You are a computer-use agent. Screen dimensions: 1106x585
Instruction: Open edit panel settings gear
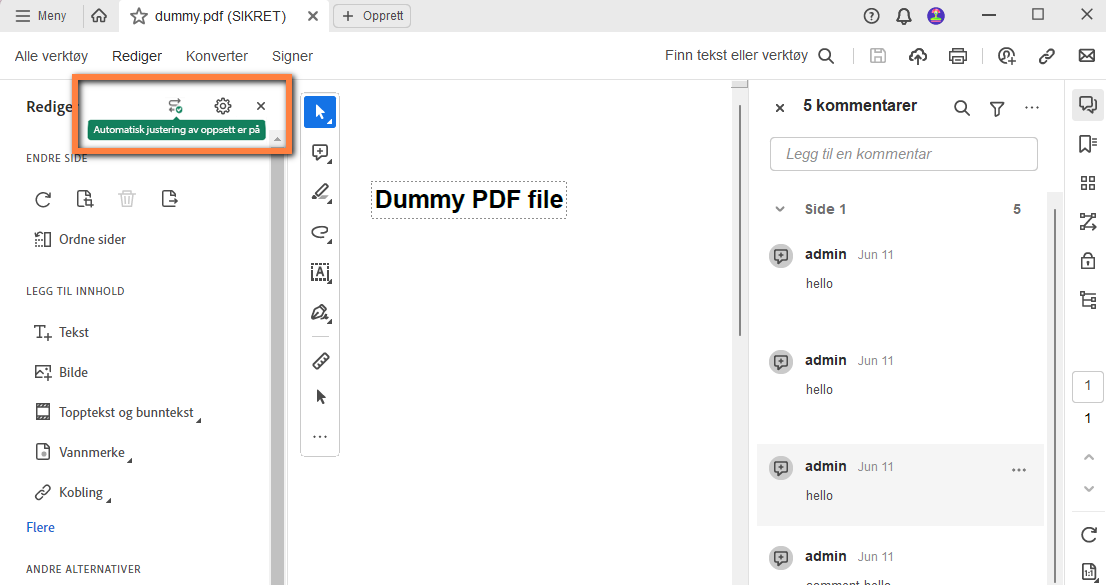pos(223,106)
